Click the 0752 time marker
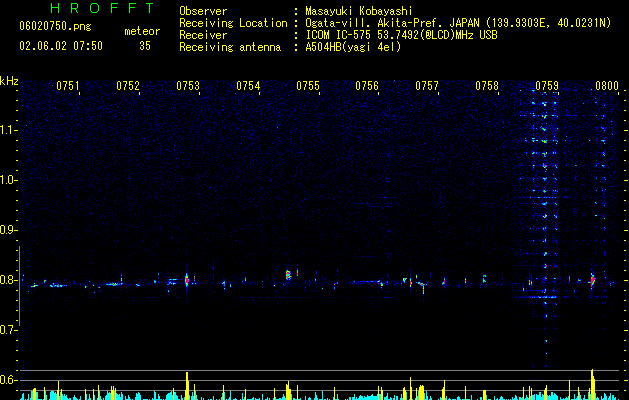Image resolution: width=629 pixels, height=400 pixels. click(128, 86)
